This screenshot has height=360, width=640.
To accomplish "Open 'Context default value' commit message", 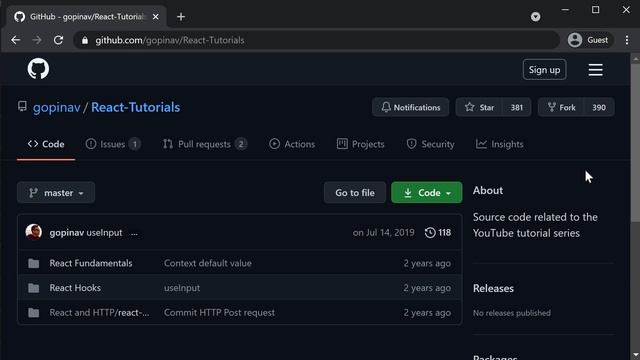I will coord(208,263).
